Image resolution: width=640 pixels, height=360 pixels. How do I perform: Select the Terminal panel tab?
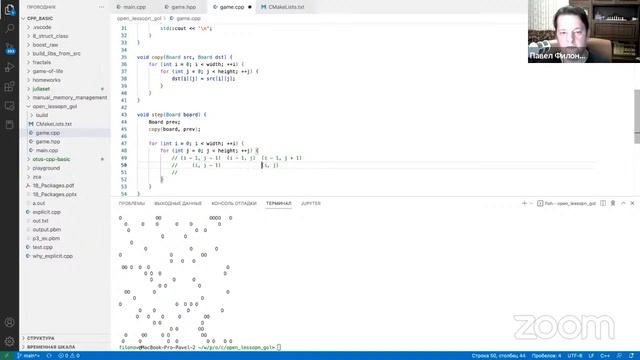coord(279,203)
